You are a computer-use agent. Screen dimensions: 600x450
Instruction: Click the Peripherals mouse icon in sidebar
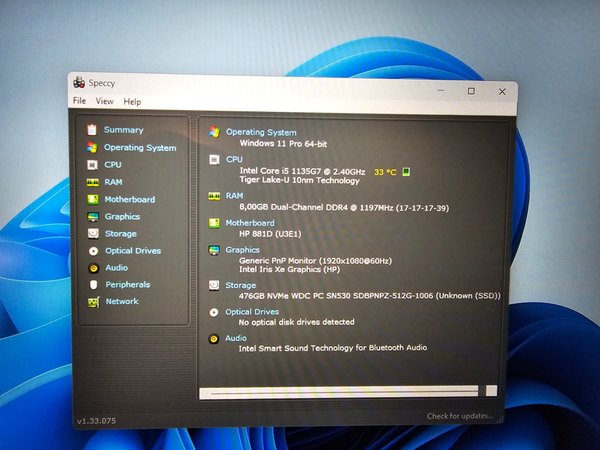(x=93, y=285)
